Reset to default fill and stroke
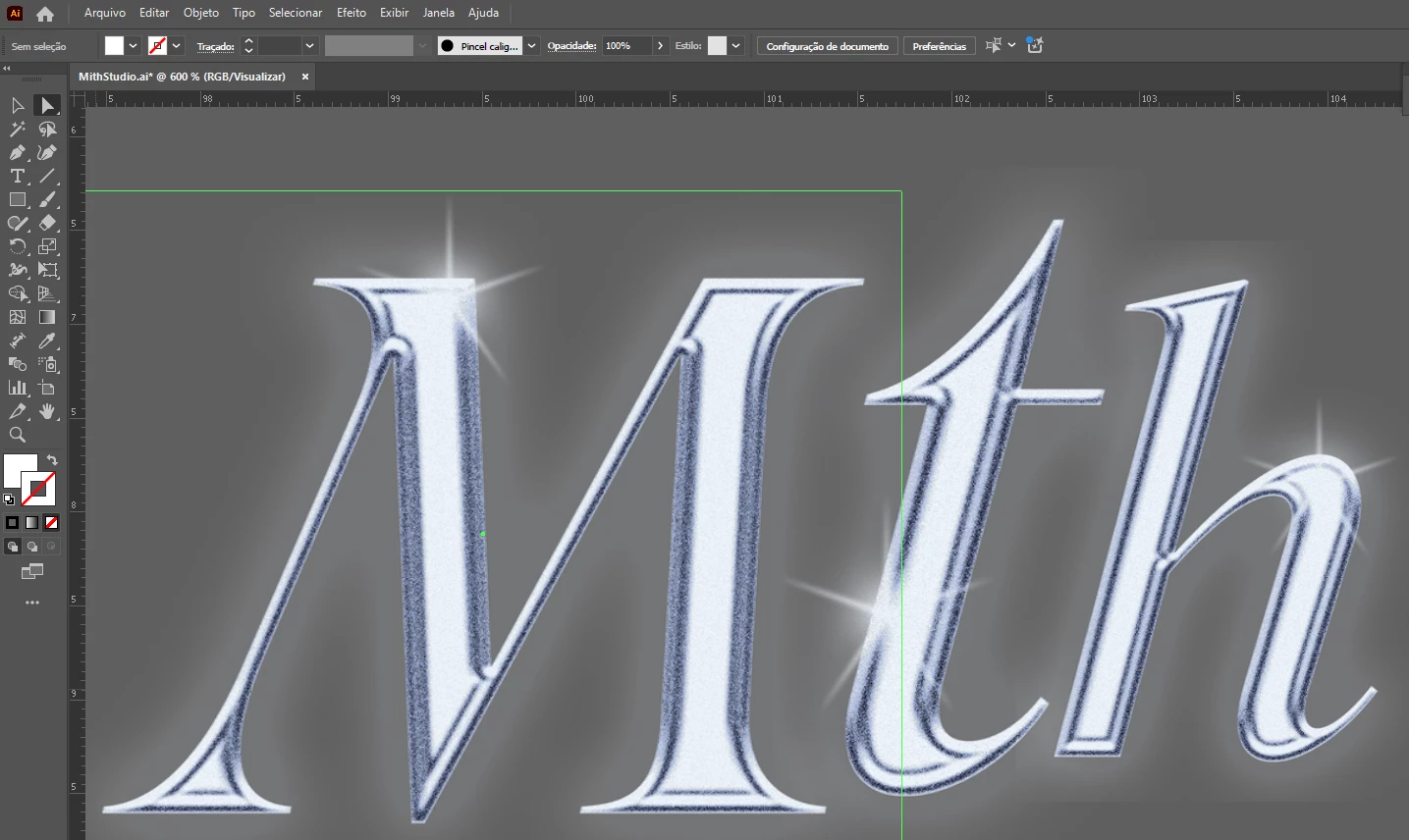Viewport: 1409px width, 840px height. click(x=9, y=499)
